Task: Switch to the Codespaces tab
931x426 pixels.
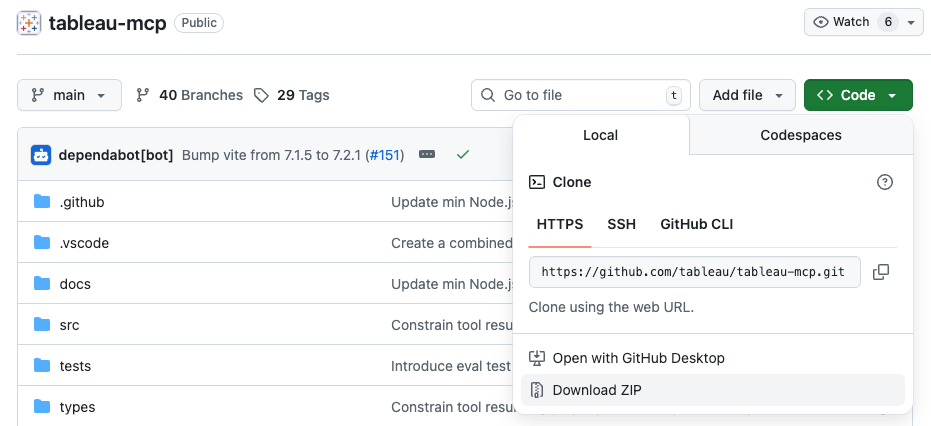Action: coord(801,135)
